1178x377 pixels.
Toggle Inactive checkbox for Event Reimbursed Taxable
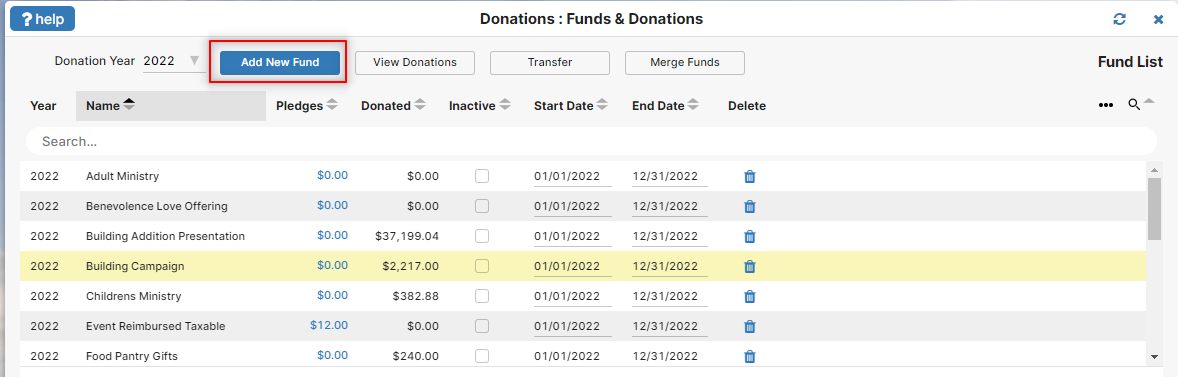point(482,326)
